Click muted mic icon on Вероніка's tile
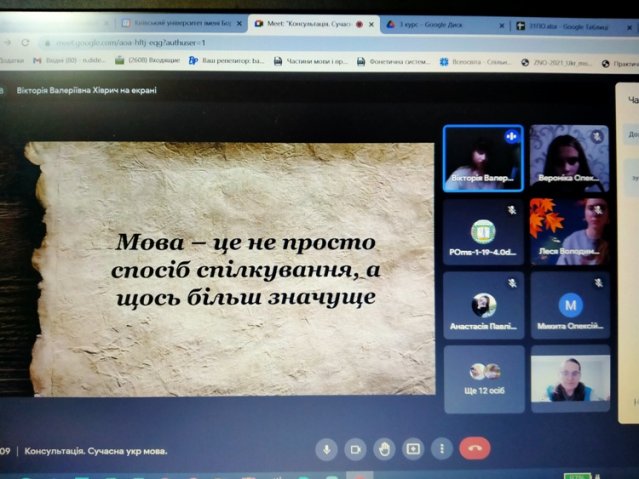 point(597,136)
